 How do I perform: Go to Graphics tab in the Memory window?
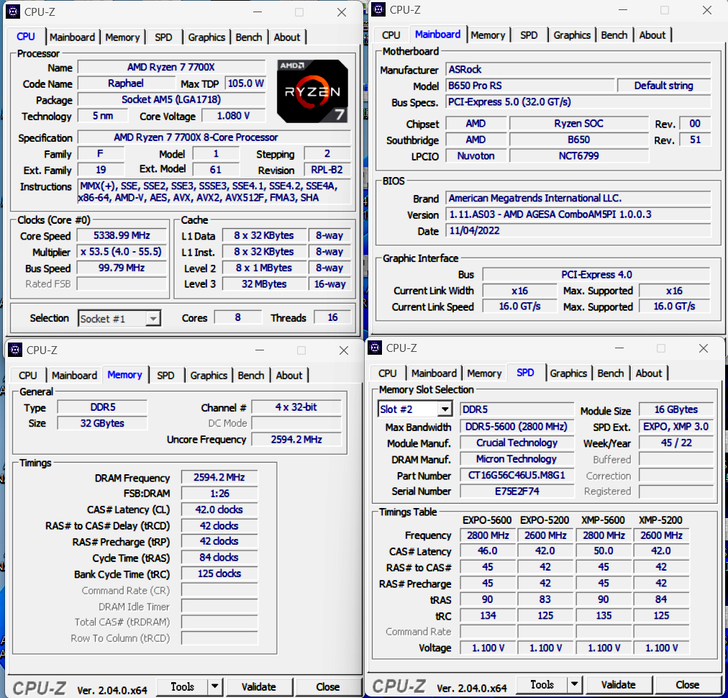pos(209,375)
